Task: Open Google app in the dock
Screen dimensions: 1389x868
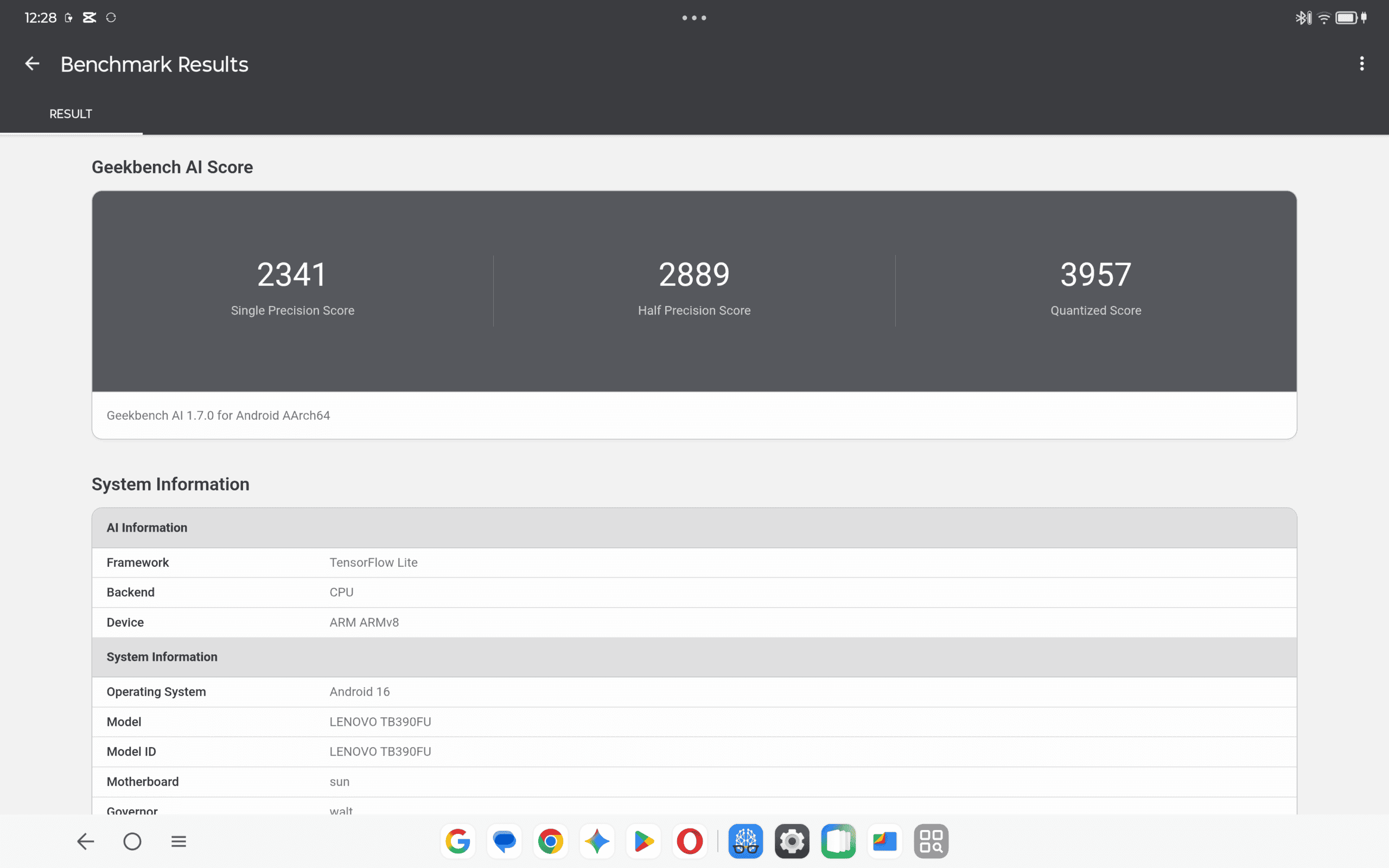Action: (458, 841)
